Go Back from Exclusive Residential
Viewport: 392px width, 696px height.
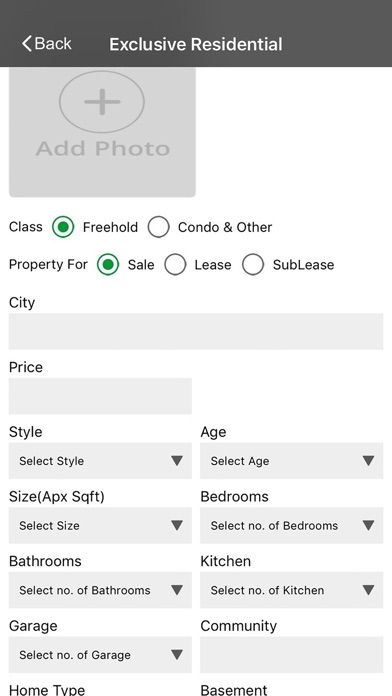click(x=47, y=44)
